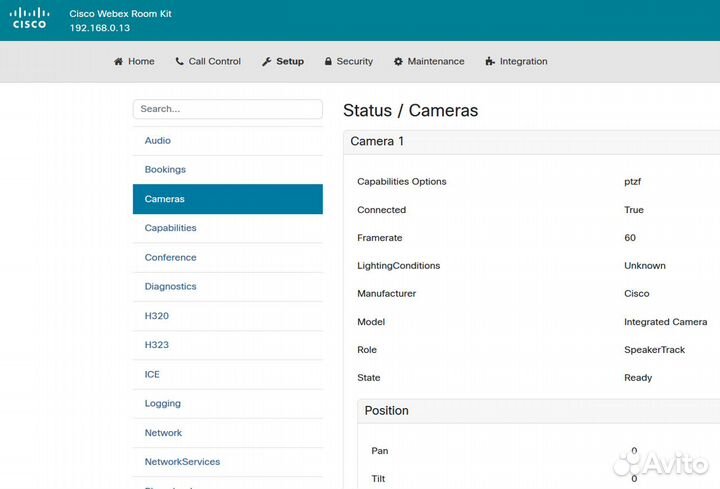720x489 pixels.
Task: Go to Bookings status section
Action: pos(228,169)
